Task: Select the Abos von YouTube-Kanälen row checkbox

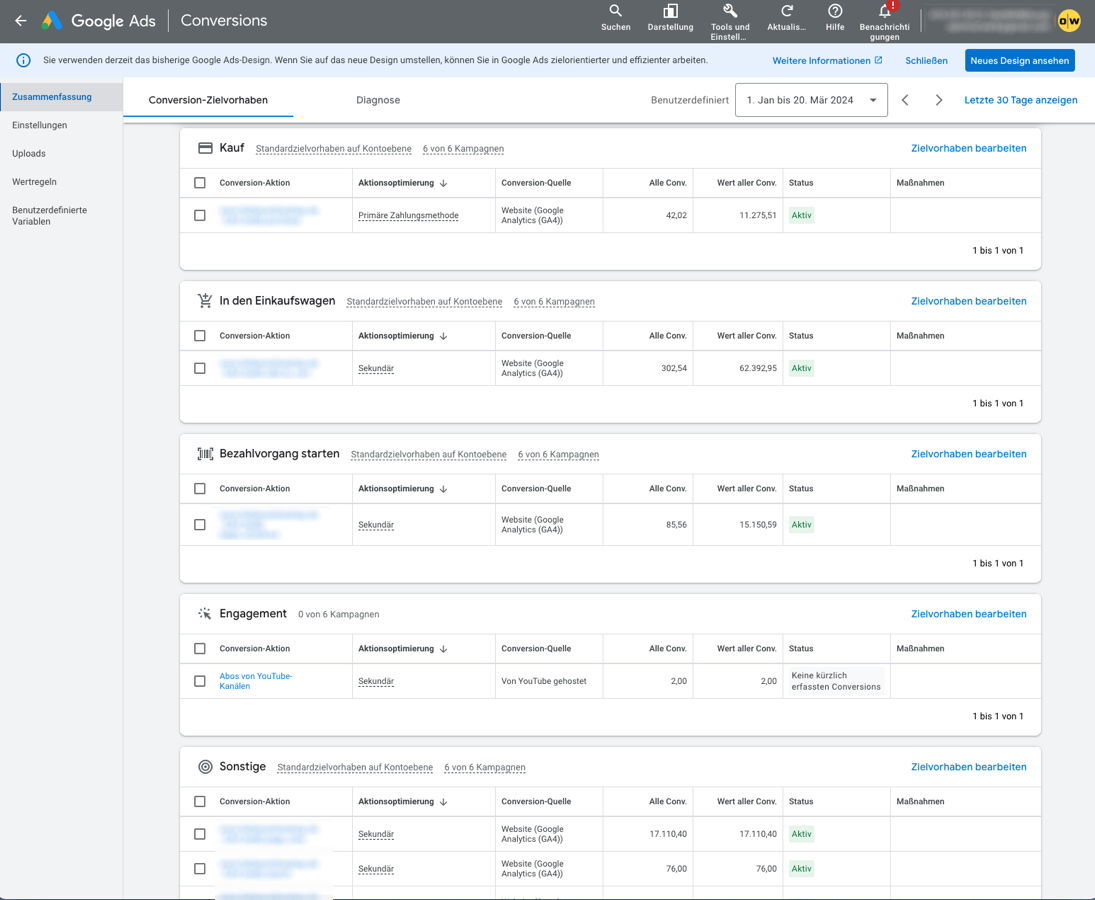Action: coord(200,681)
